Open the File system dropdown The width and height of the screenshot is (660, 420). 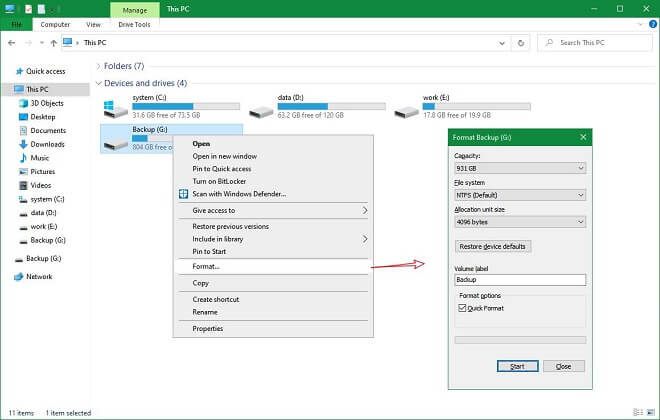click(x=520, y=195)
